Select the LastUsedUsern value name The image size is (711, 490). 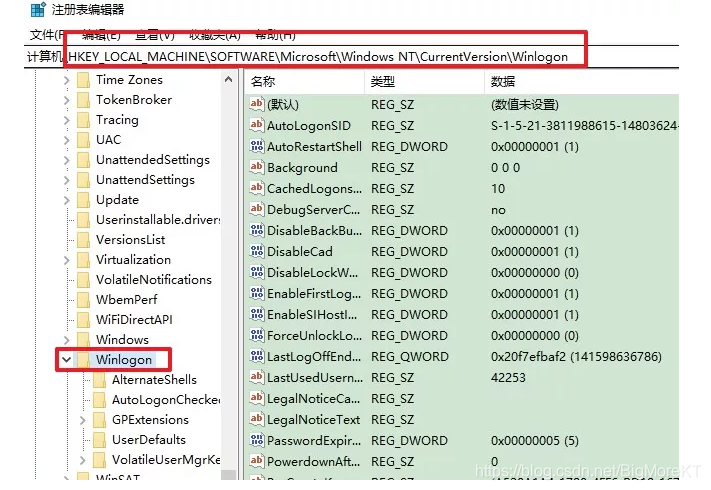point(315,378)
